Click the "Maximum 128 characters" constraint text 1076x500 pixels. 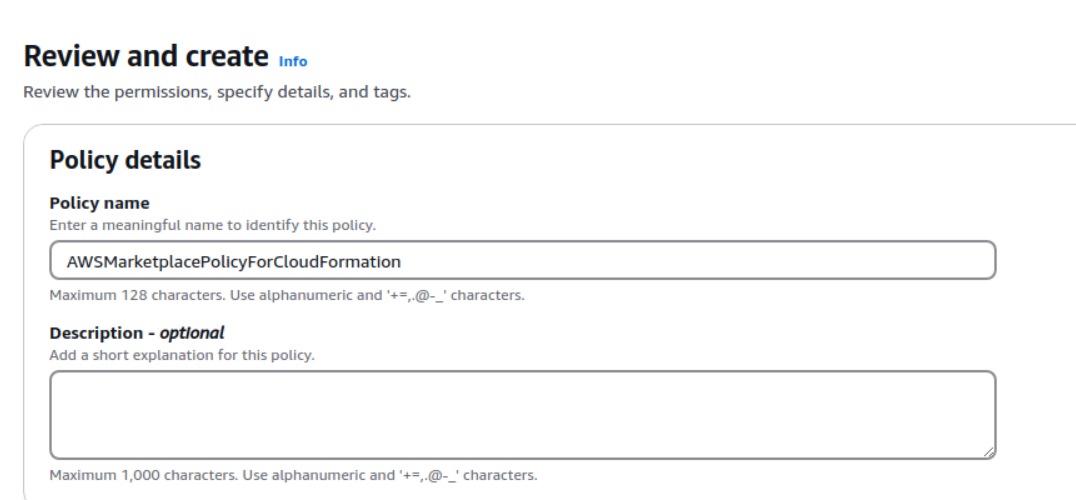(x=287, y=295)
